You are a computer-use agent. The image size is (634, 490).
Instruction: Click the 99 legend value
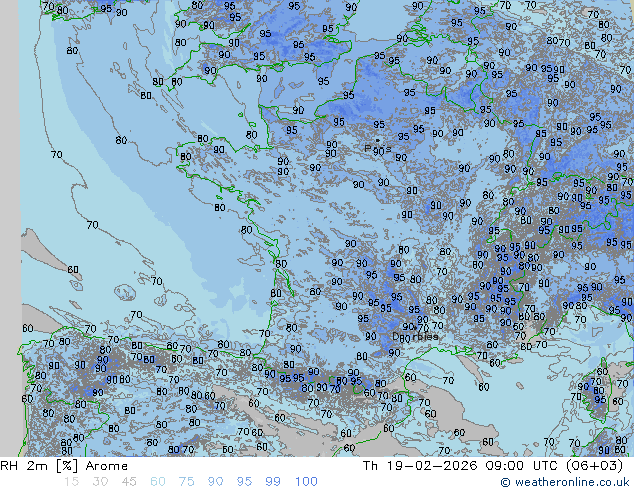(x=274, y=482)
